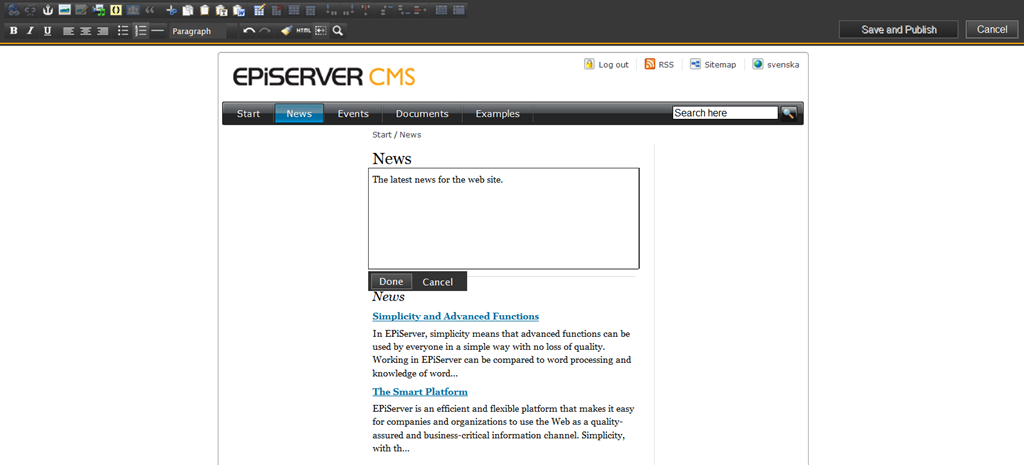Open the Simplicity and Advanced Functions article

pos(455,316)
